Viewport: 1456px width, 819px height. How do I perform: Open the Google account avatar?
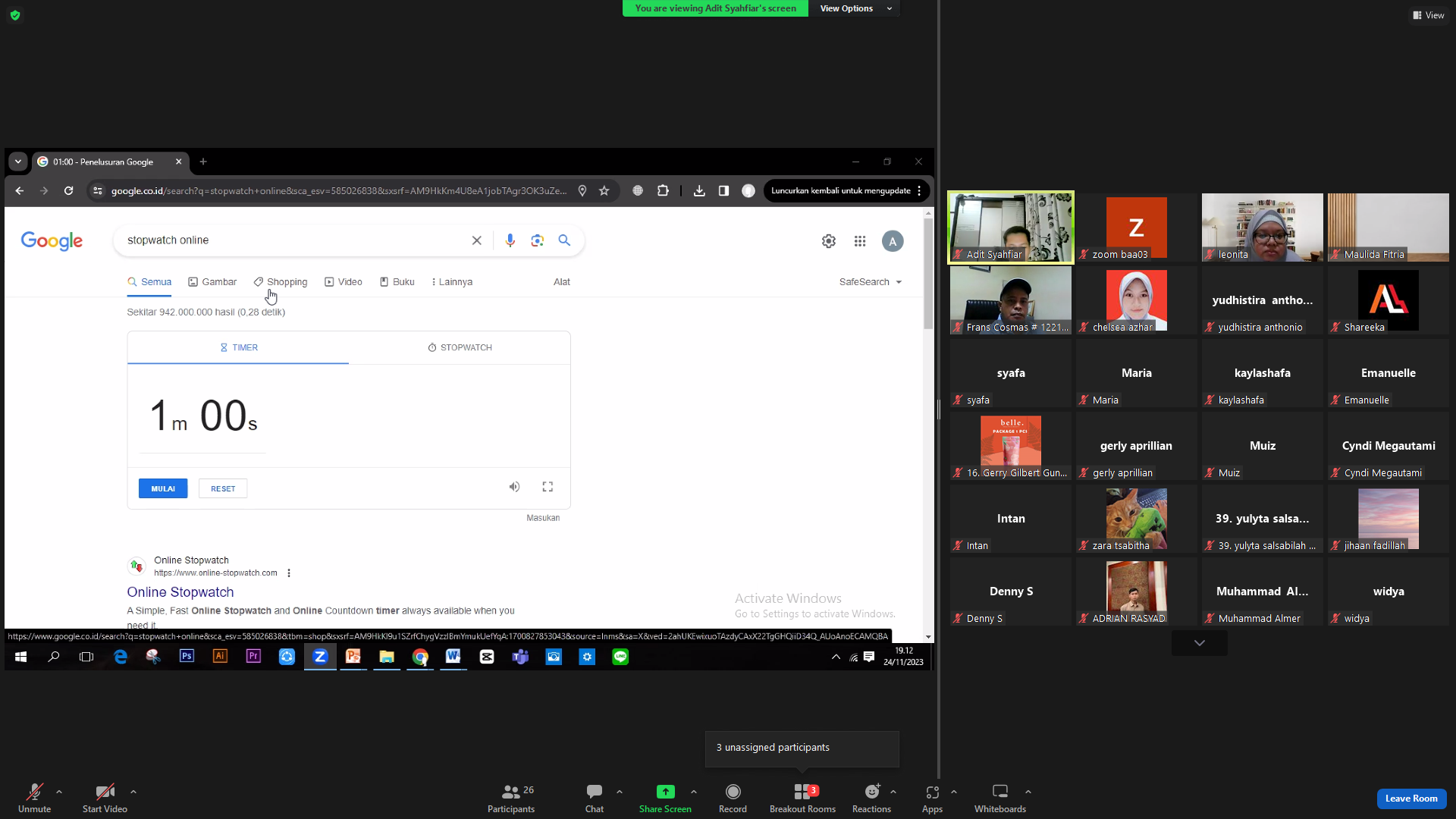pos(893,241)
